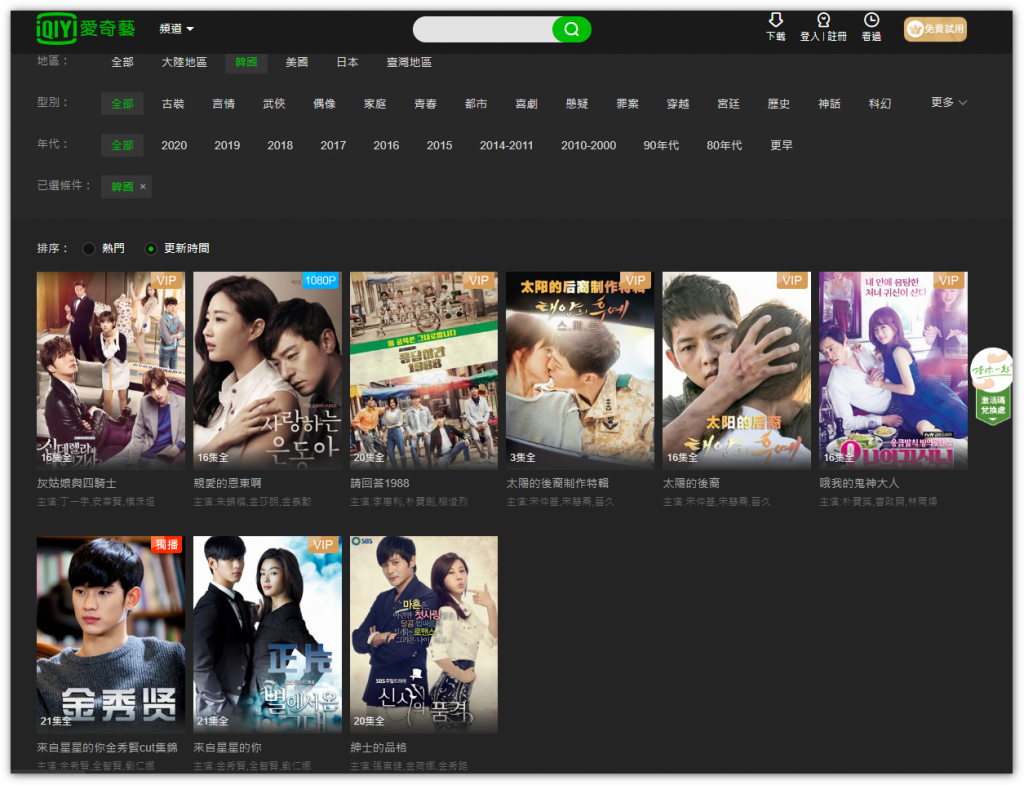1024x785 pixels.
Task: Click 看過 history label
Action: click(x=871, y=37)
